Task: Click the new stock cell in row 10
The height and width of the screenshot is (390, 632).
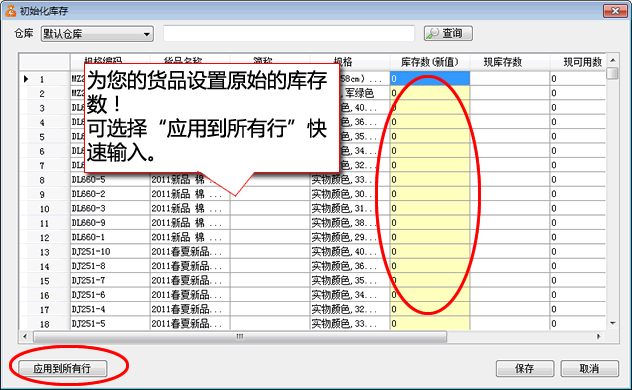Action: tap(430, 208)
